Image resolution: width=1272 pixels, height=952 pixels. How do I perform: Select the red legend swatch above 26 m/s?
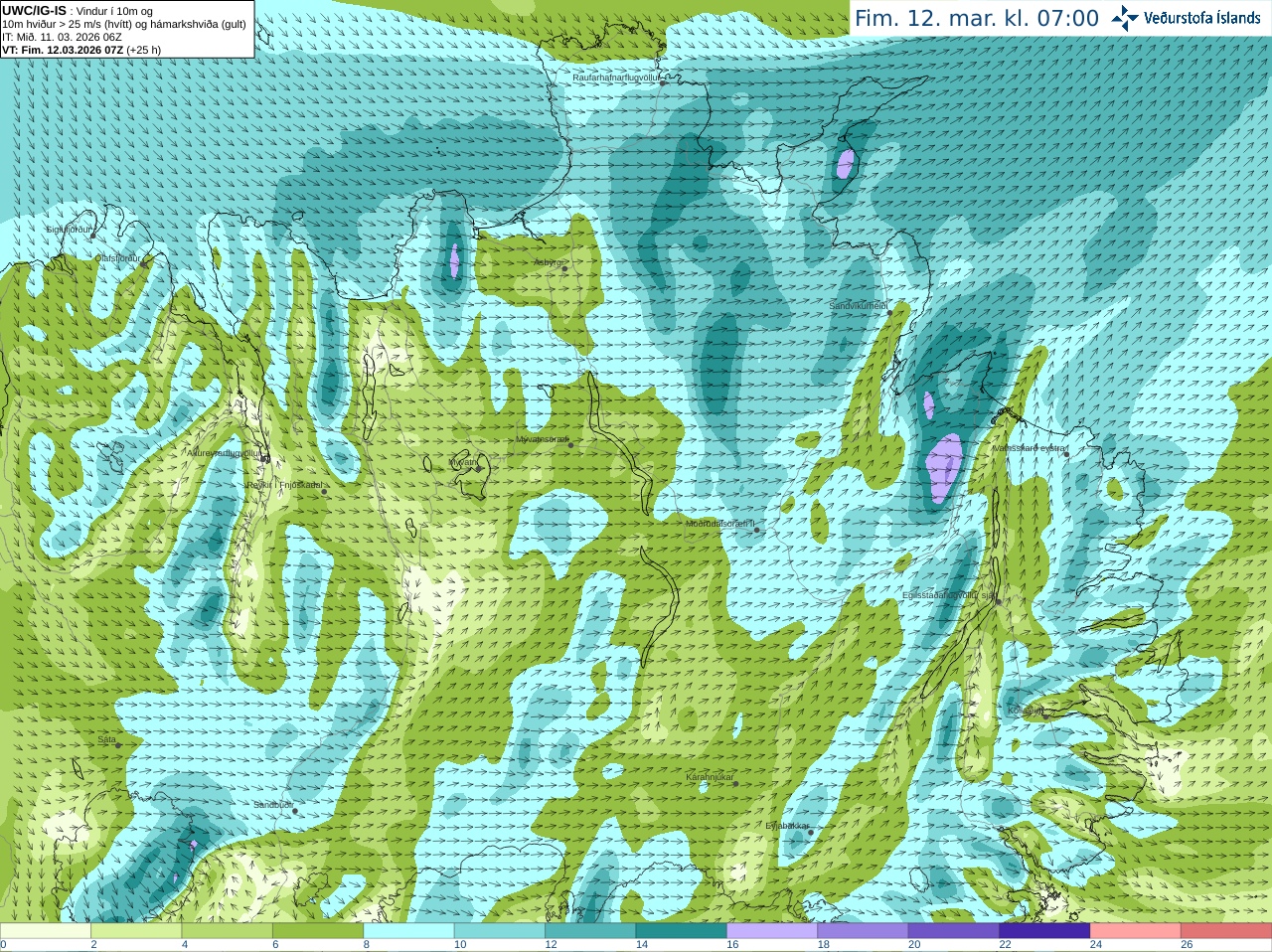1226,931
